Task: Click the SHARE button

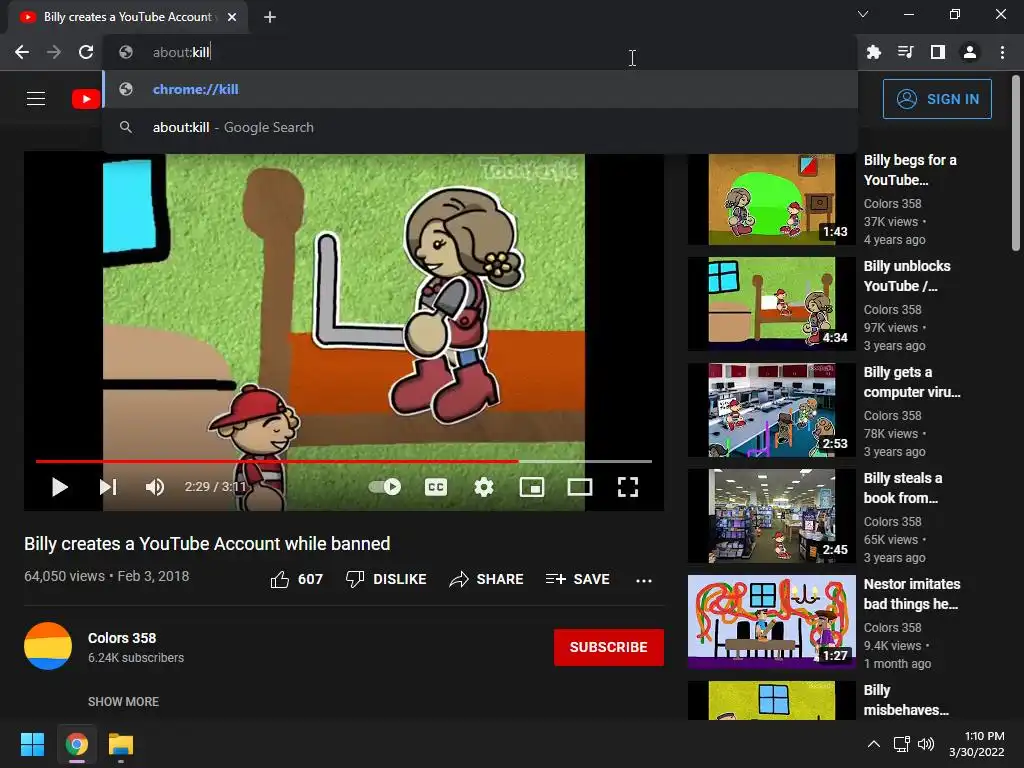Action: click(x=487, y=579)
